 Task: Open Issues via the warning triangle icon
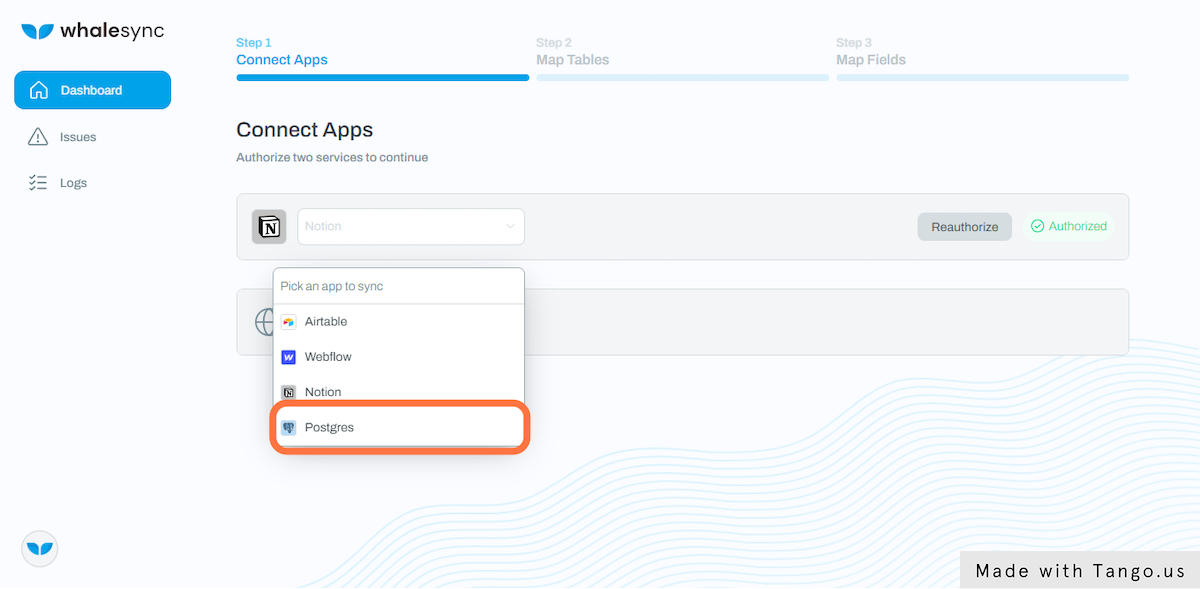(38, 137)
